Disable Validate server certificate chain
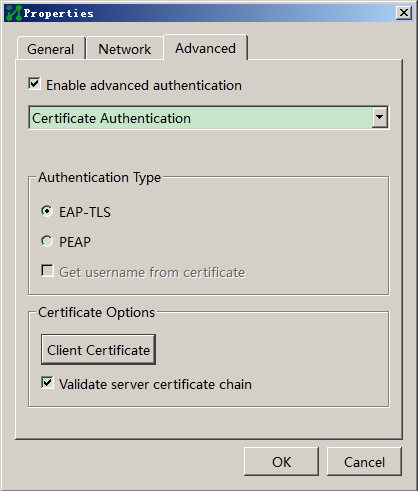The height and width of the screenshot is (491, 418). (x=47, y=383)
